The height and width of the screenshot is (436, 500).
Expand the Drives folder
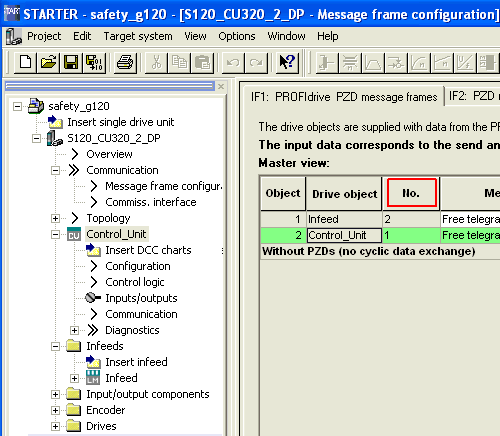click(55, 426)
